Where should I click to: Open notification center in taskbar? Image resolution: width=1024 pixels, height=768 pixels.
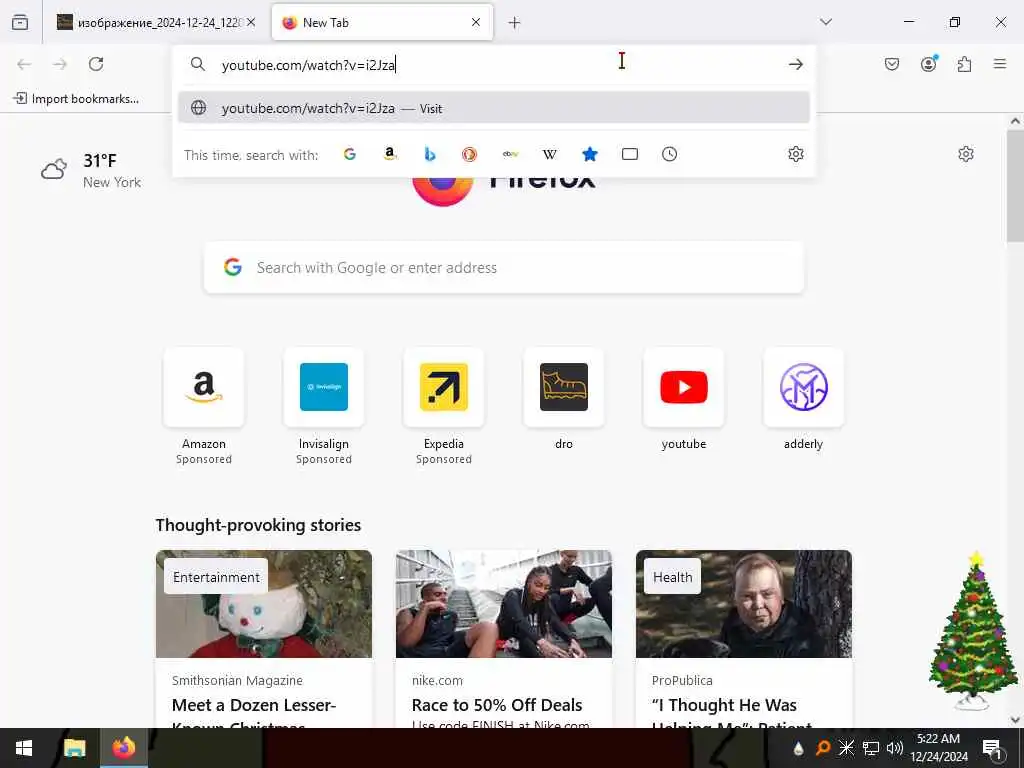pos(993,749)
